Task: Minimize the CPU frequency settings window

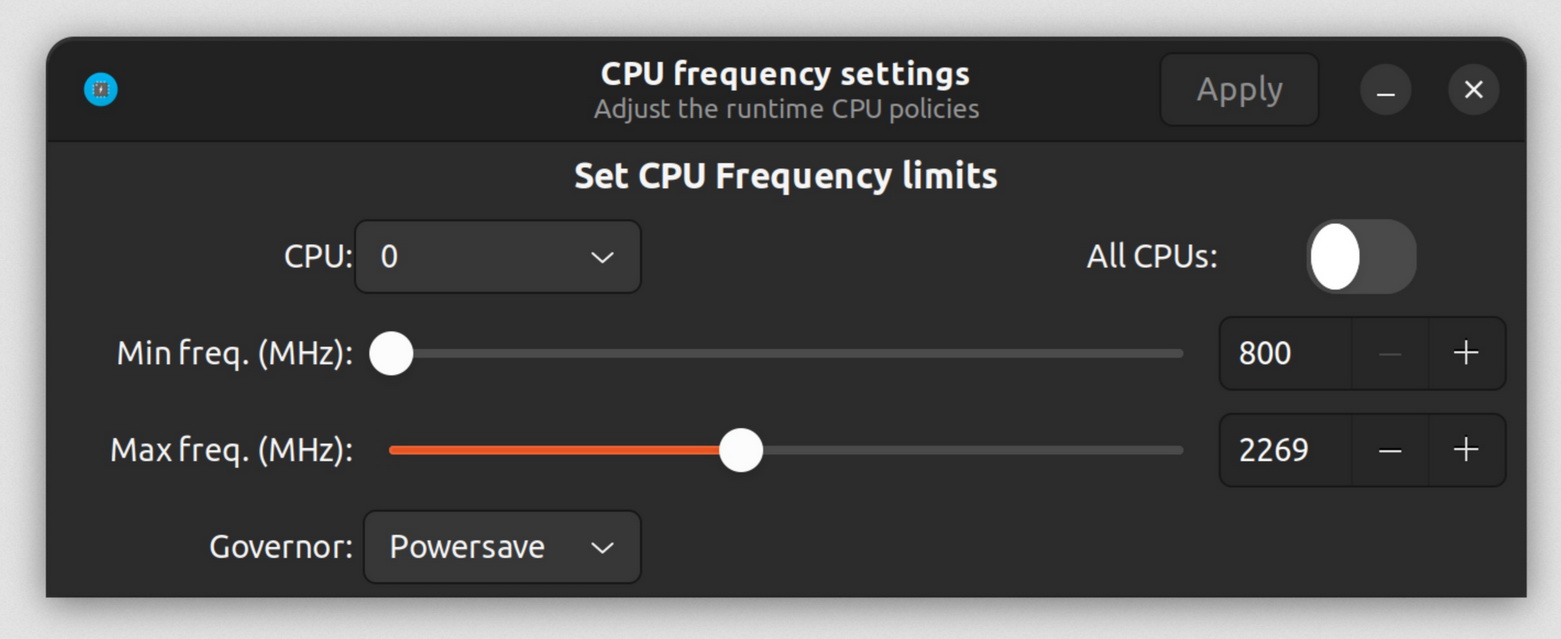Action: (x=1385, y=90)
